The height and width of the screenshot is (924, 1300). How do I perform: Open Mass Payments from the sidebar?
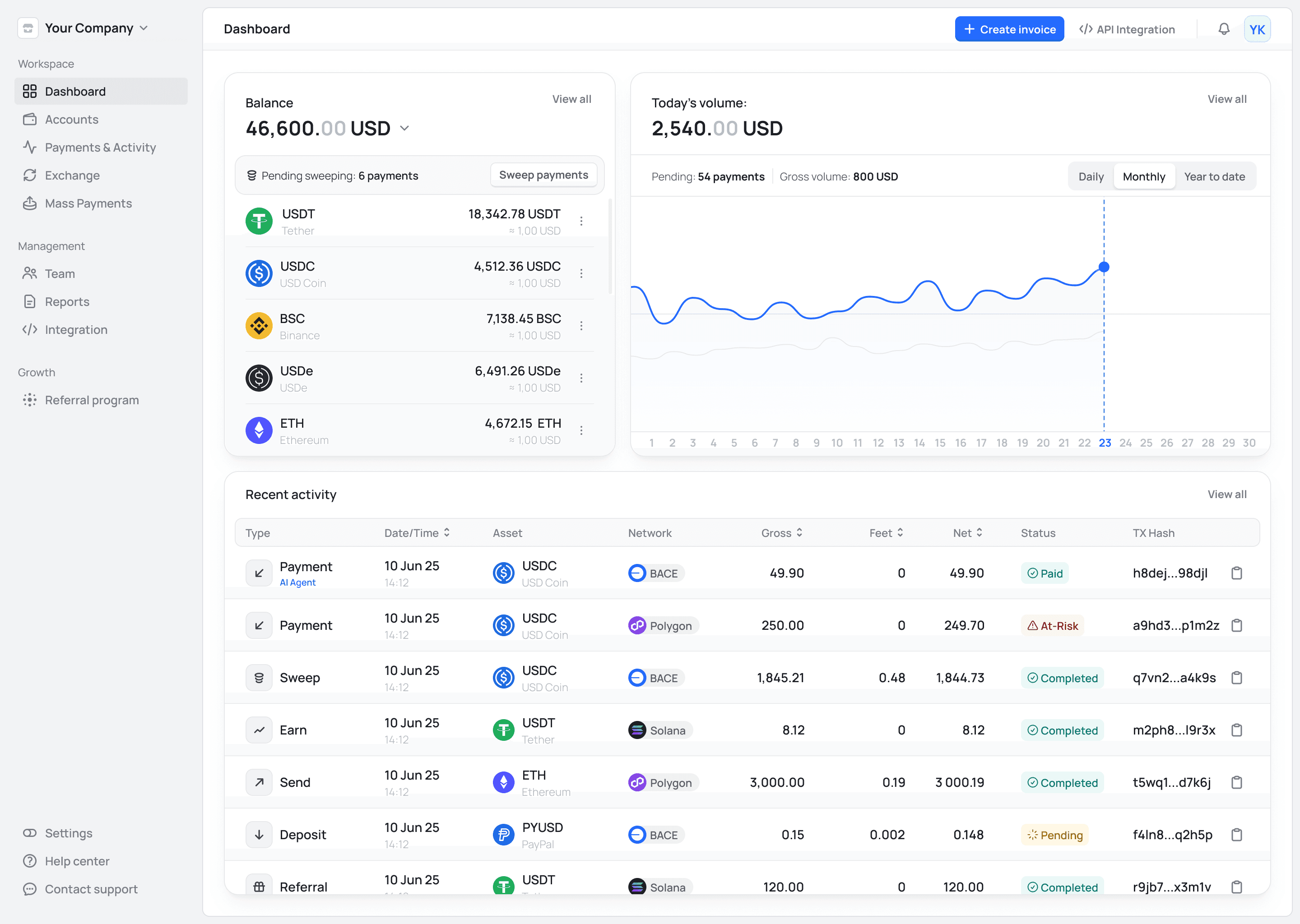(x=88, y=203)
